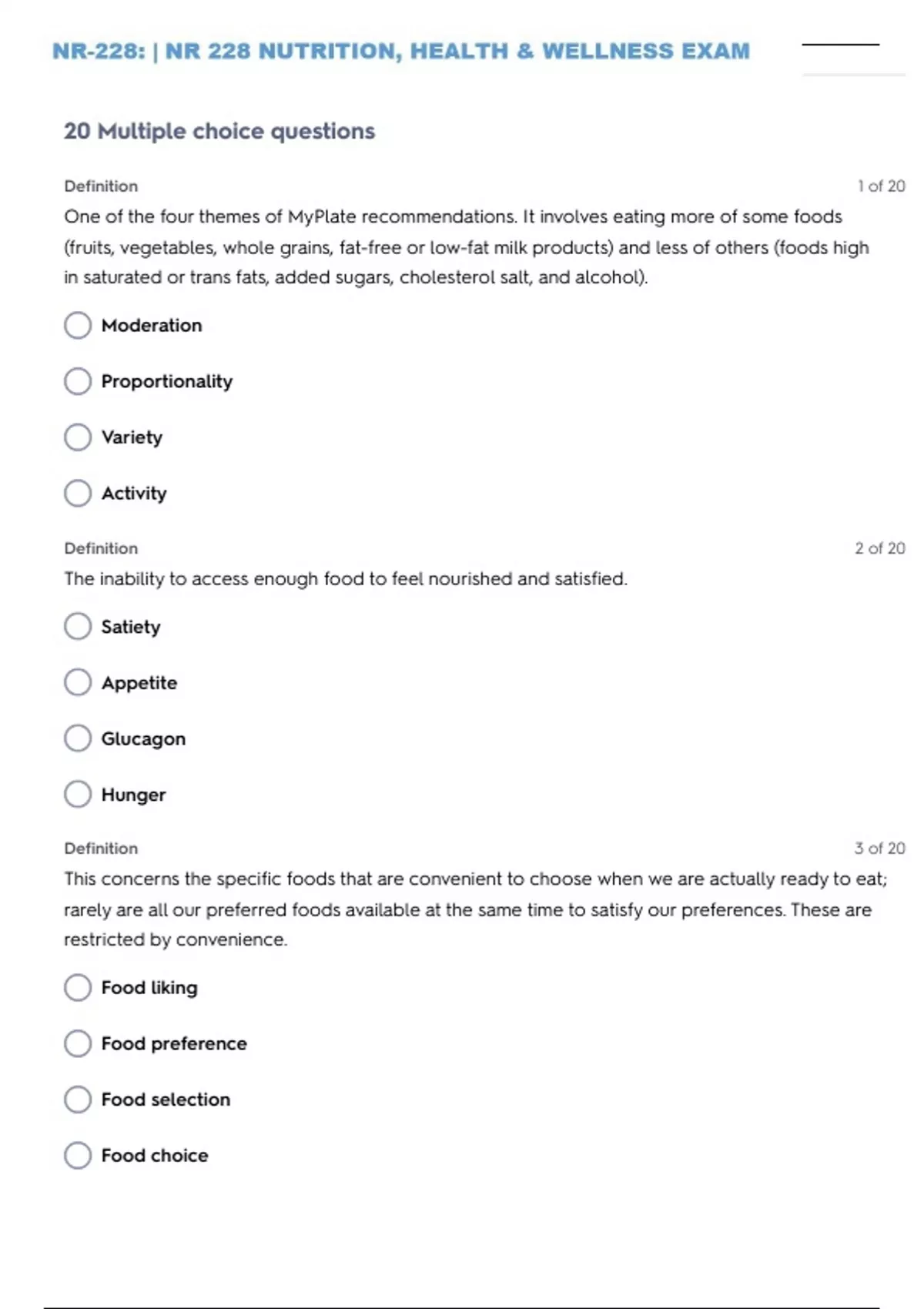Choose the Food liking option

(x=78, y=987)
